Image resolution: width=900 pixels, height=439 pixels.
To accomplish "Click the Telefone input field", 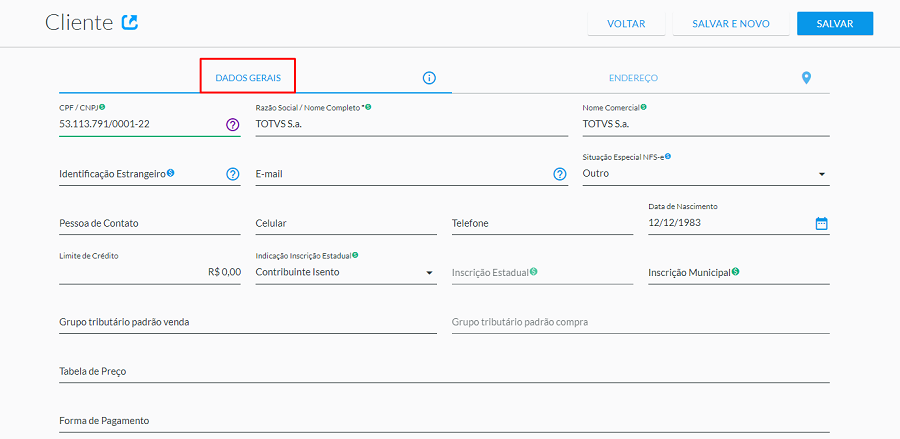I will pos(542,223).
